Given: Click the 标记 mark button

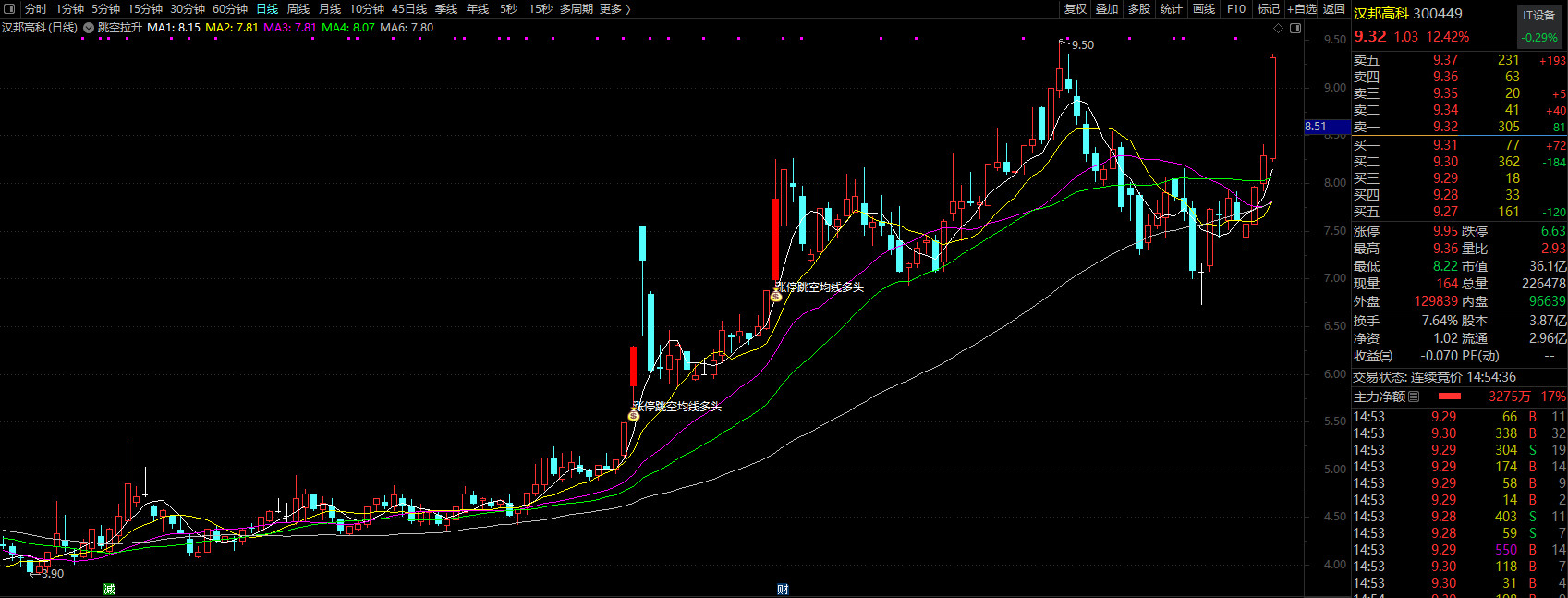Looking at the screenshot, I should tap(1269, 8).
